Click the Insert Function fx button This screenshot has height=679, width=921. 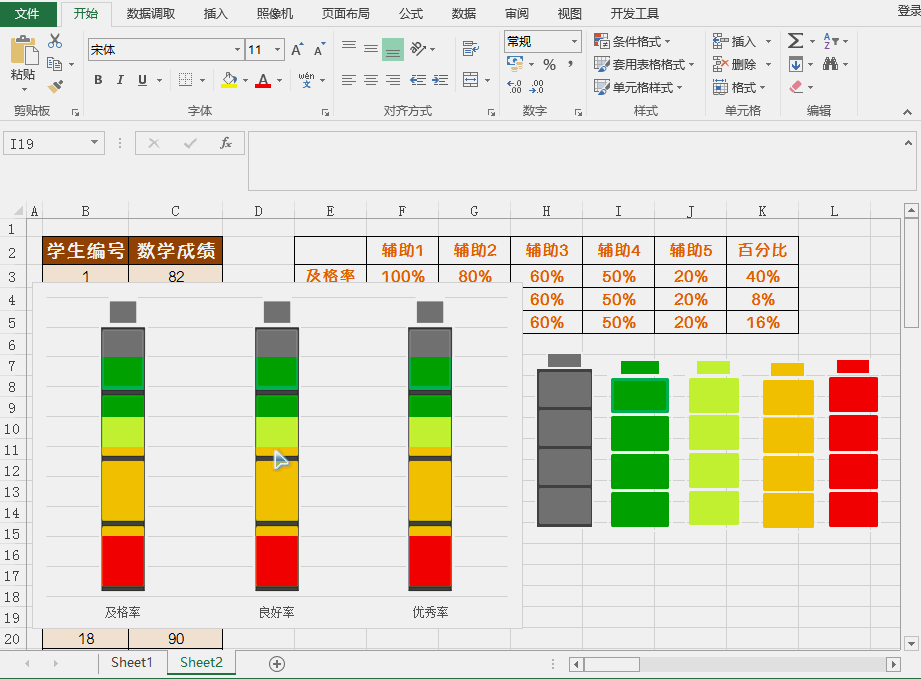(226, 143)
